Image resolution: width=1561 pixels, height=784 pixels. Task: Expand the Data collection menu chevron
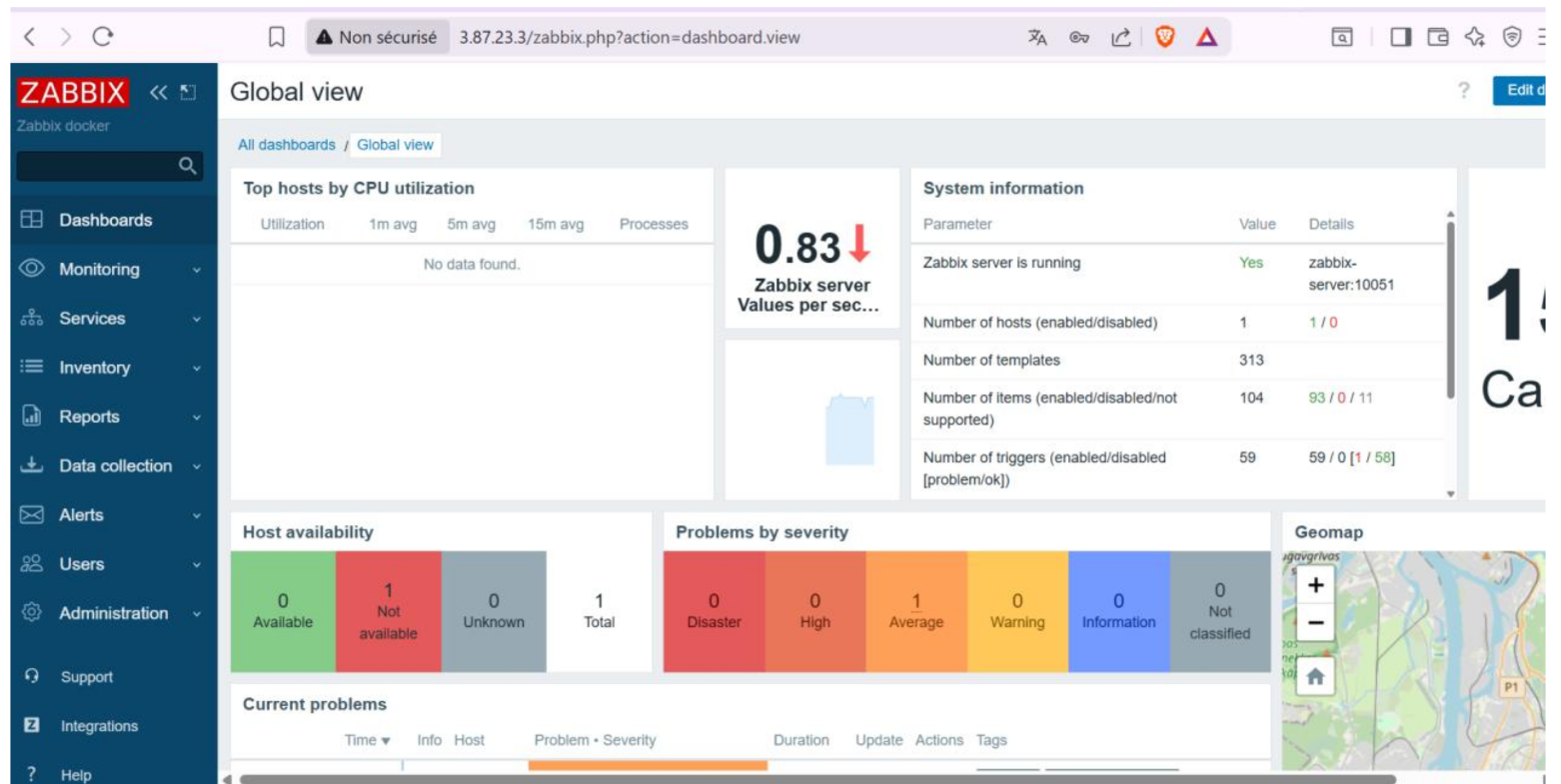point(197,466)
